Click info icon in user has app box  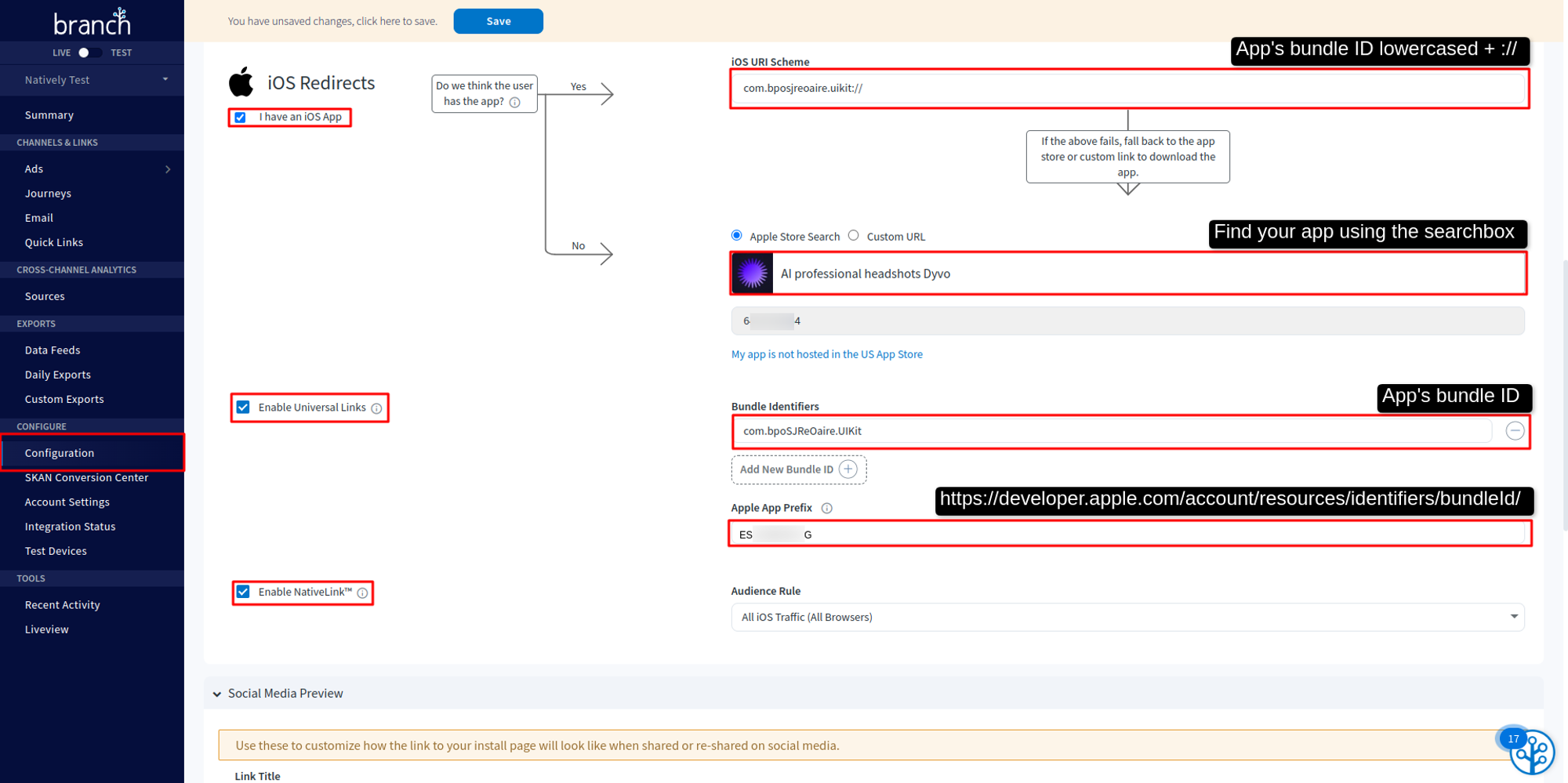(x=515, y=102)
